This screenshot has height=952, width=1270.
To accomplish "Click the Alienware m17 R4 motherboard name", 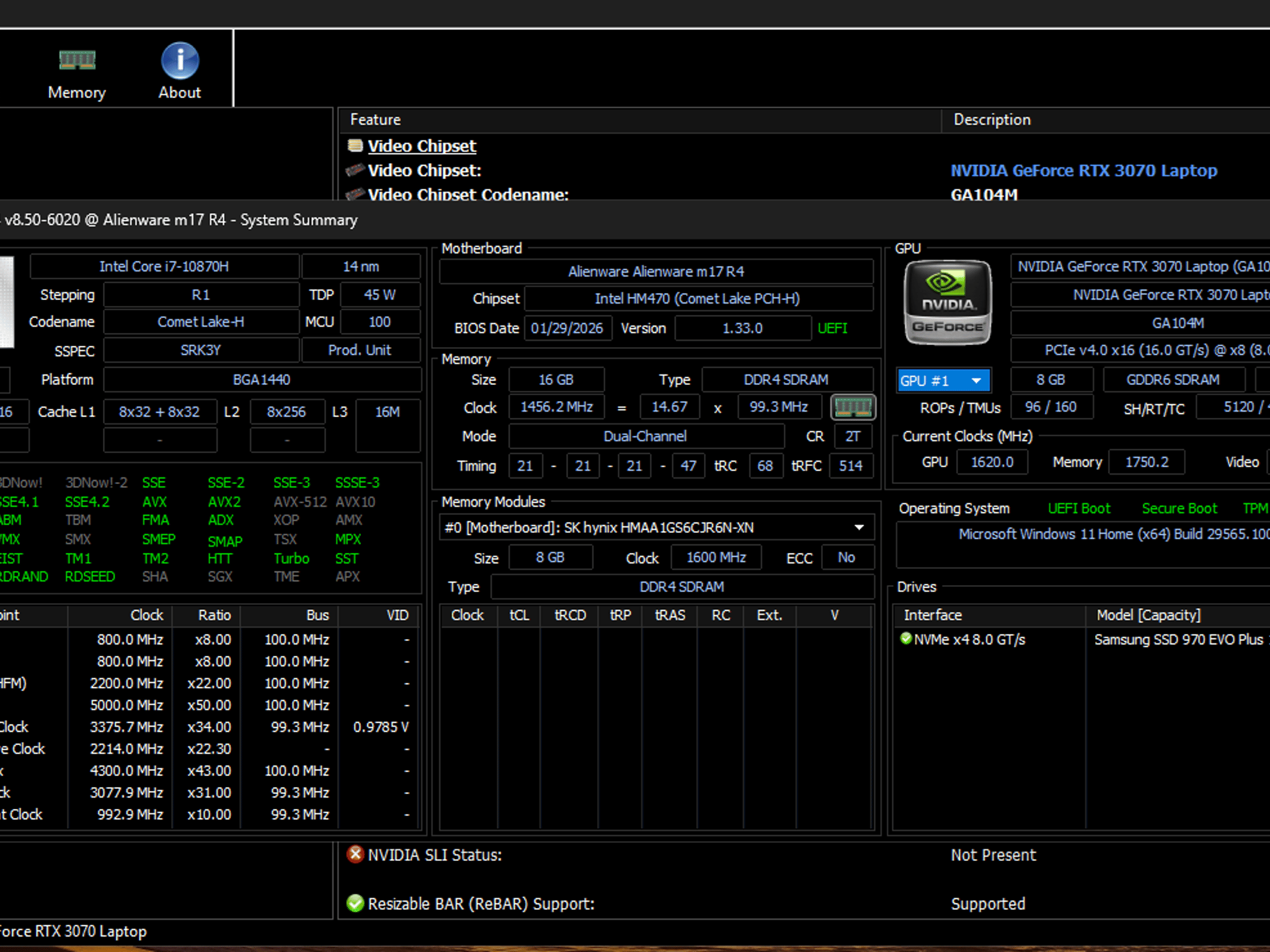I will pos(656,271).
